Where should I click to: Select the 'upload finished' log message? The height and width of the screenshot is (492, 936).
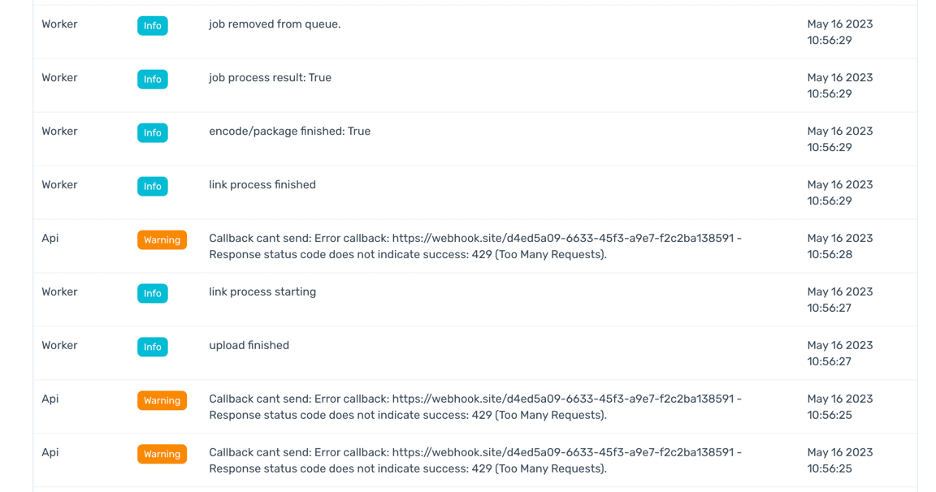[249, 345]
